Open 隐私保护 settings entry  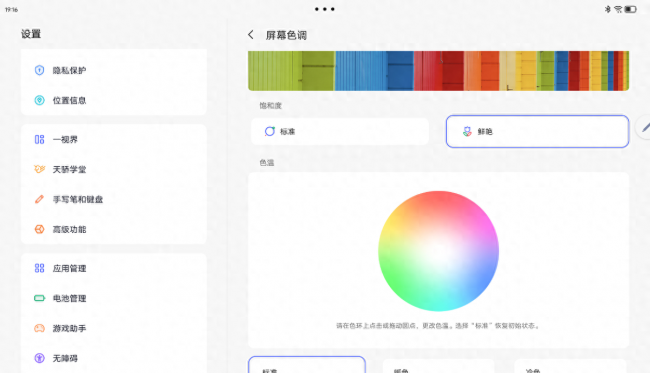coord(114,70)
